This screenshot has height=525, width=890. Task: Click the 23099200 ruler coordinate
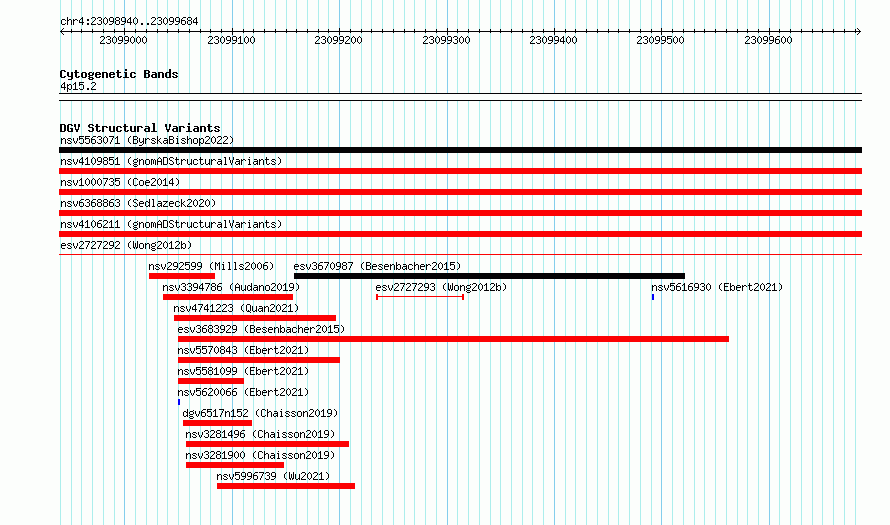click(338, 40)
